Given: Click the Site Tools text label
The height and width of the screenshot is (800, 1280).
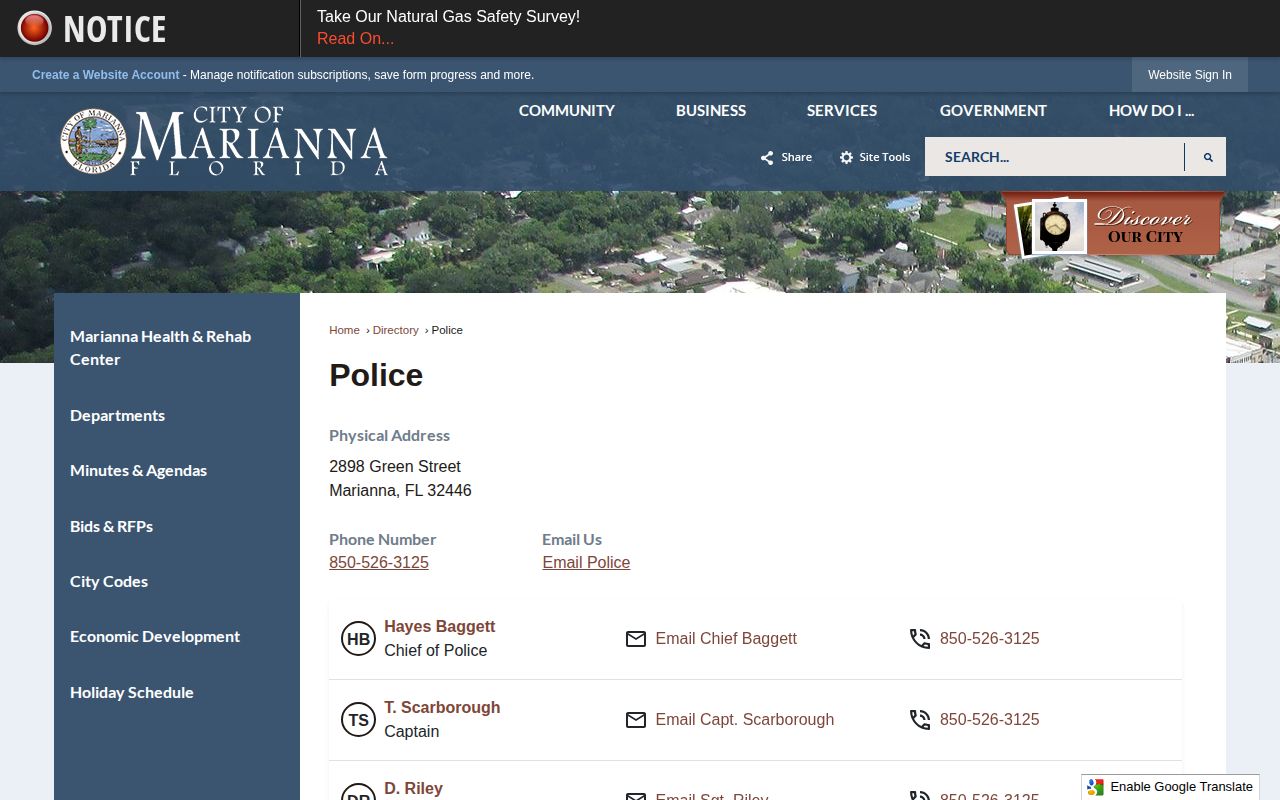Looking at the screenshot, I should click(x=885, y=157).
